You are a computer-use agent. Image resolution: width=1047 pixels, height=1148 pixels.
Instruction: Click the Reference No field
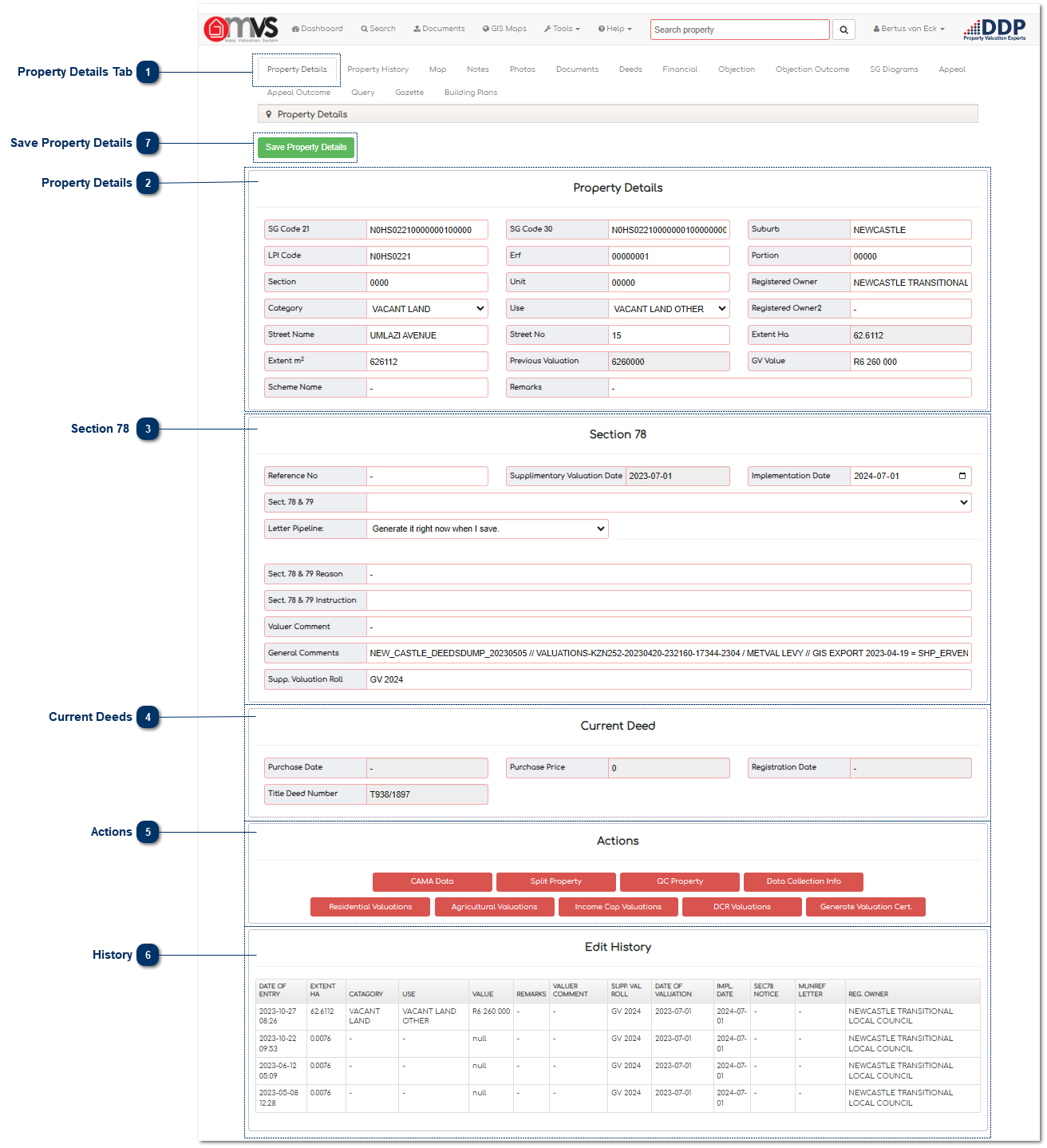(x=427, y=477)
